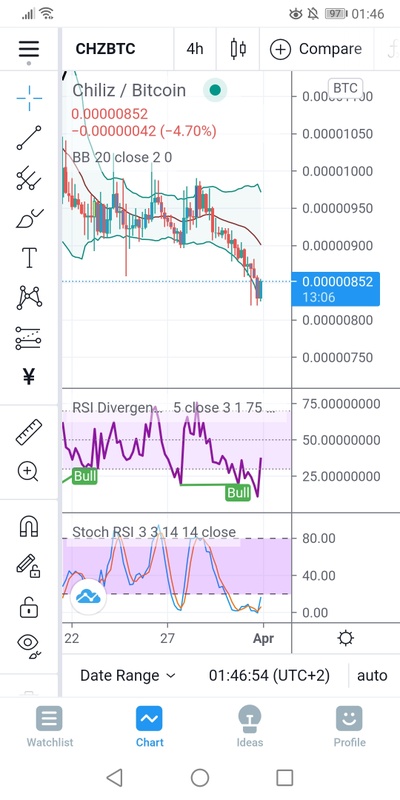Open the XABCD pattern tools
The width and height of the screenshot is (400, 800).
(x=29, y=297)
